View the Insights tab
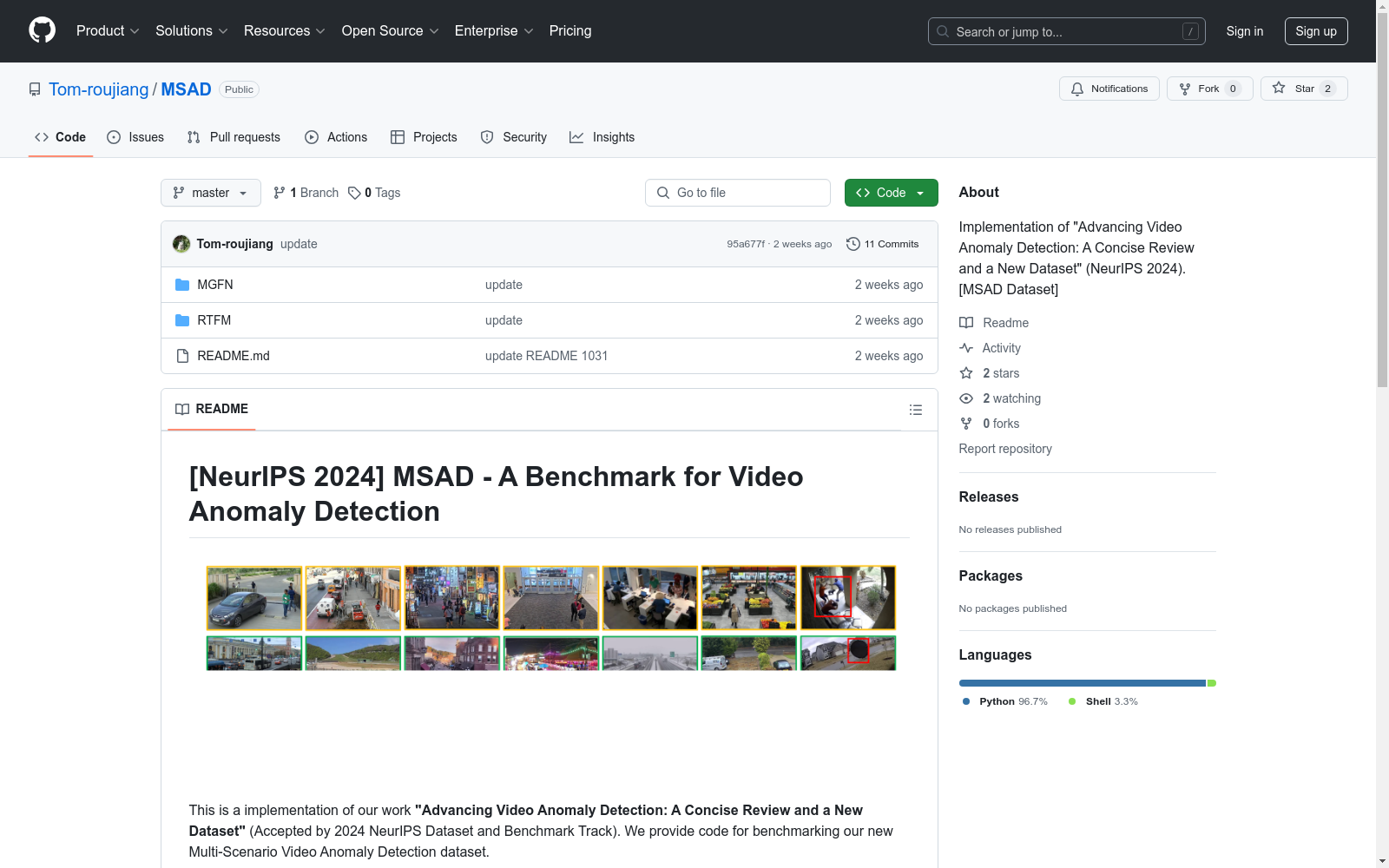Image resolution: width=1389 pixels, height=868 pixels. (x=602, y=137)
